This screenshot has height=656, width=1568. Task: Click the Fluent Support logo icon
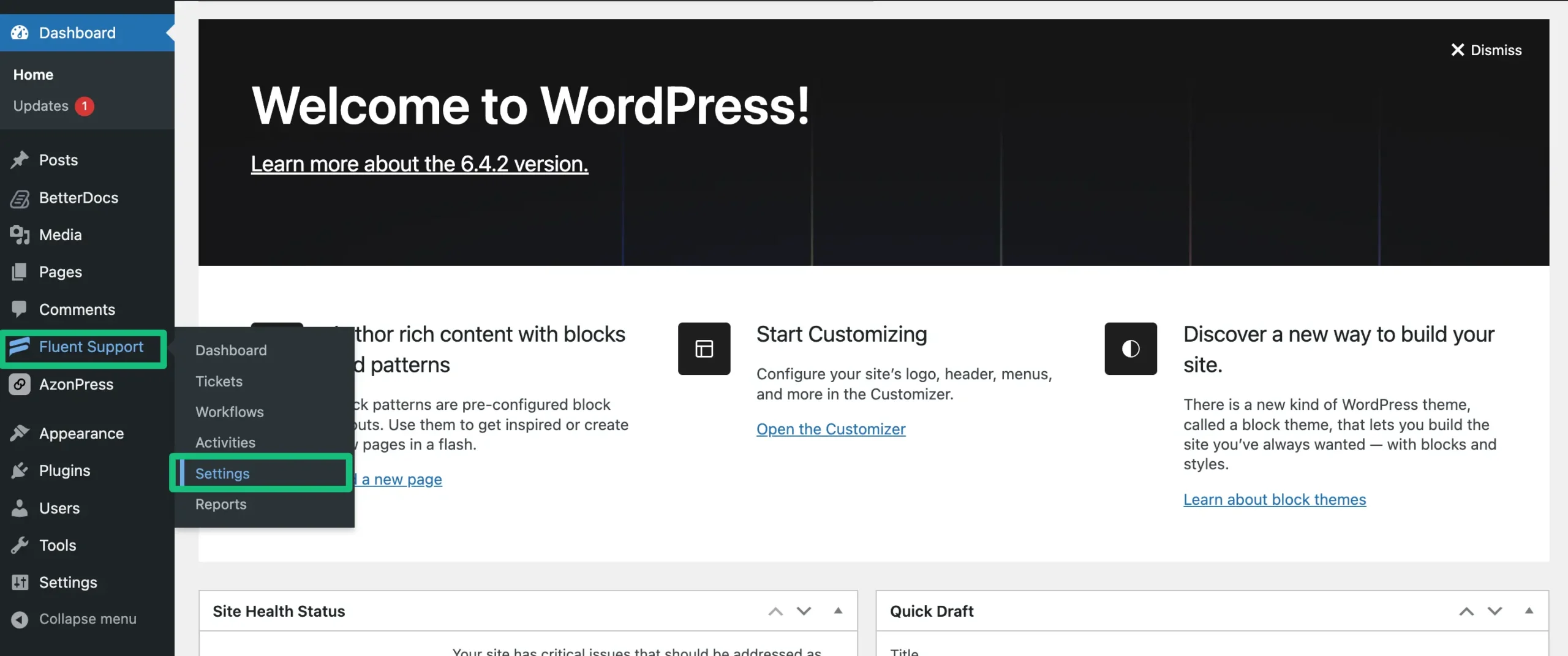pos(20,347)
